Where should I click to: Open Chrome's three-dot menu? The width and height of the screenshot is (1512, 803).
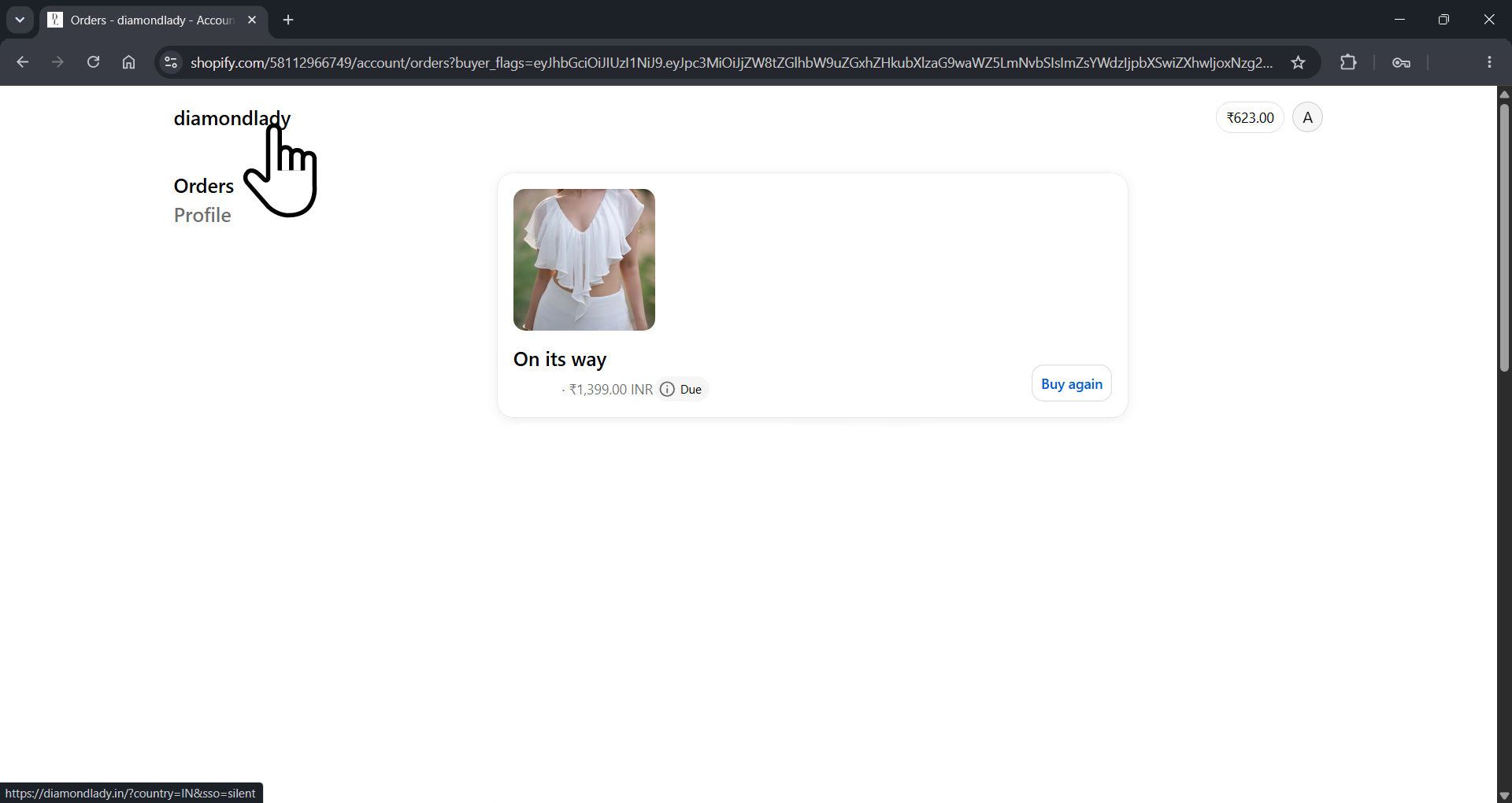(x=1489, y=62)
